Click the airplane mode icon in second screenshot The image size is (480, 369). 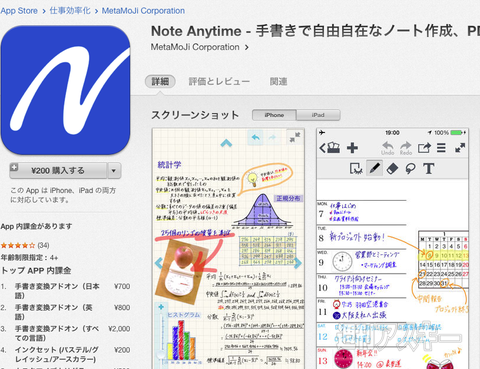click(322, 133)
